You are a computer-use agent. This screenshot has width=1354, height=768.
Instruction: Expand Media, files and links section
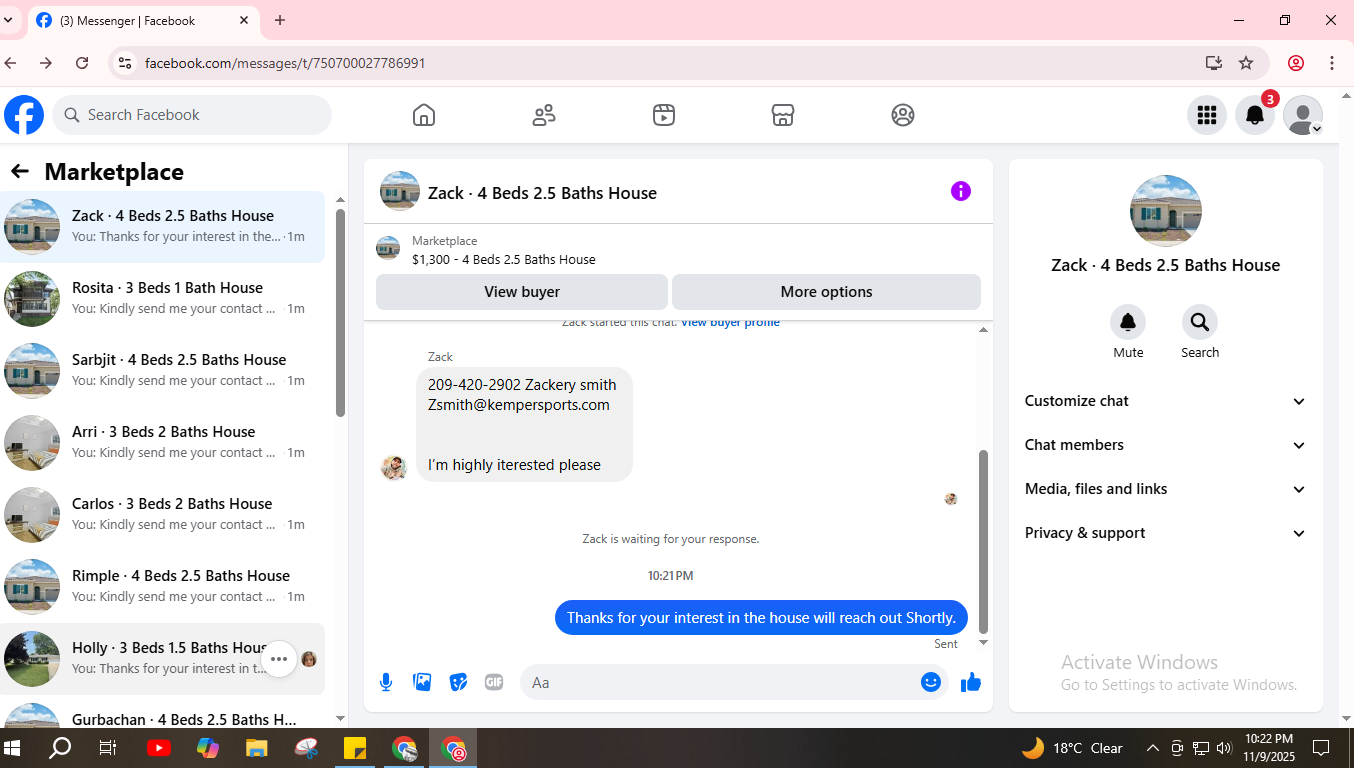[1166, 489]
